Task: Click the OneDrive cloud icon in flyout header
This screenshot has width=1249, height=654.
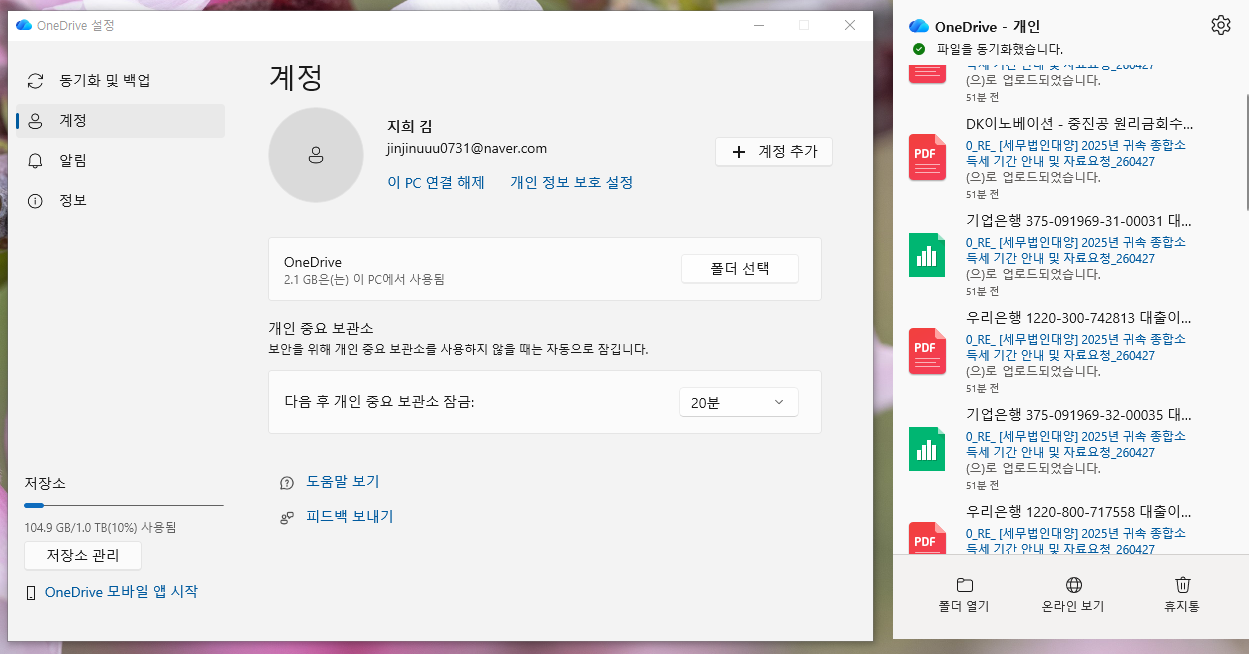Action: coord(918,26)
